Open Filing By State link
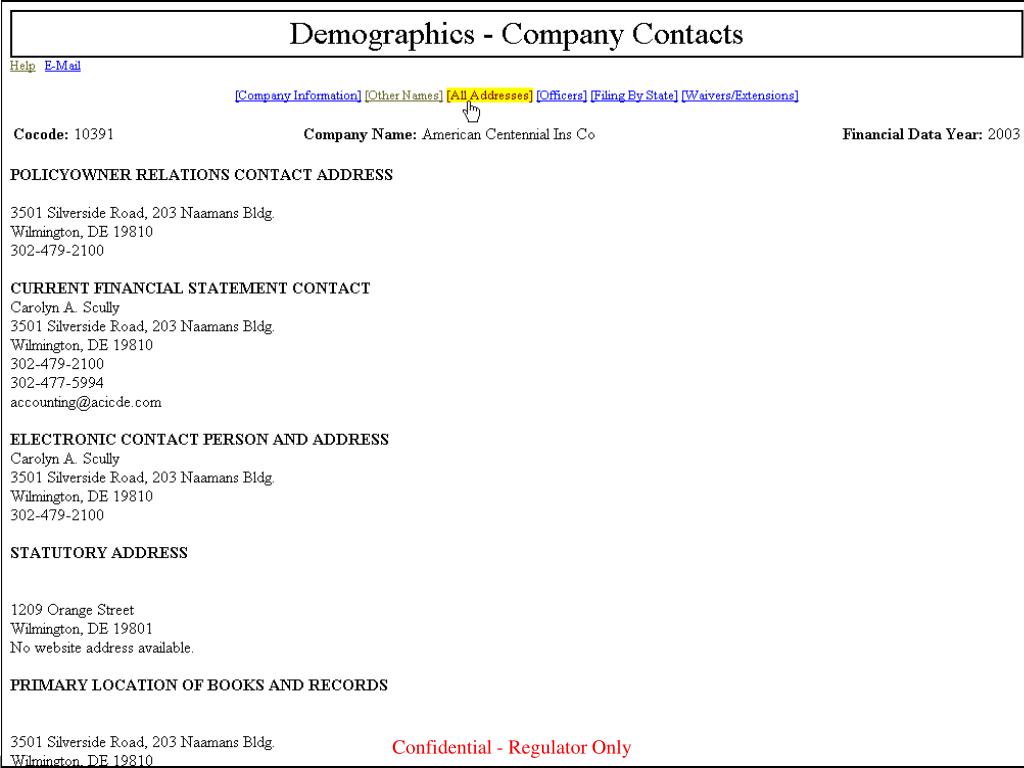The width and height of the screenshot is (1024, 768). [634, 95]
